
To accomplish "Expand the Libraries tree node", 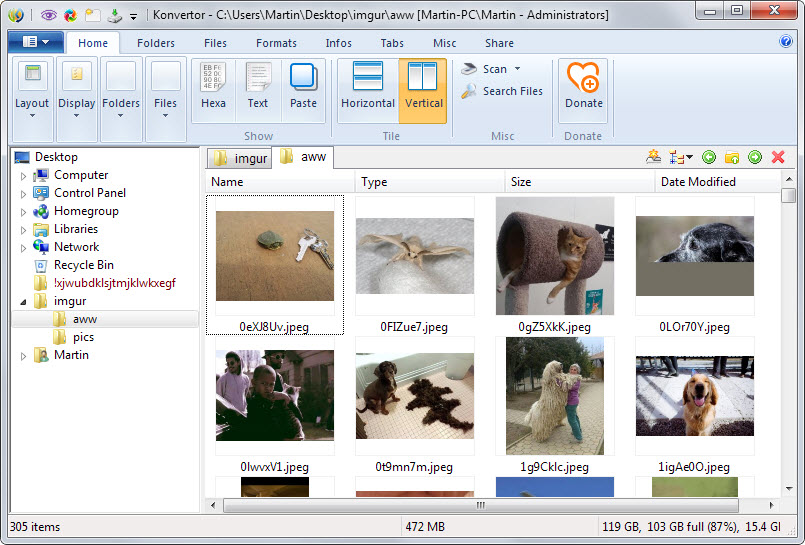I will (23, 230).
